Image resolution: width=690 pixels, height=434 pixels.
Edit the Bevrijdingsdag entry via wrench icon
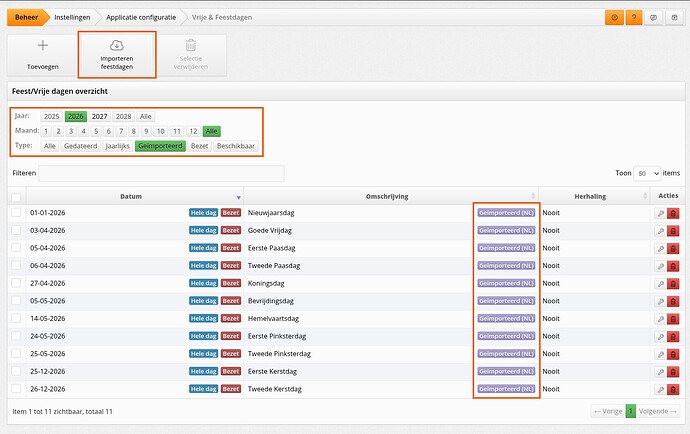click(660, 301)
